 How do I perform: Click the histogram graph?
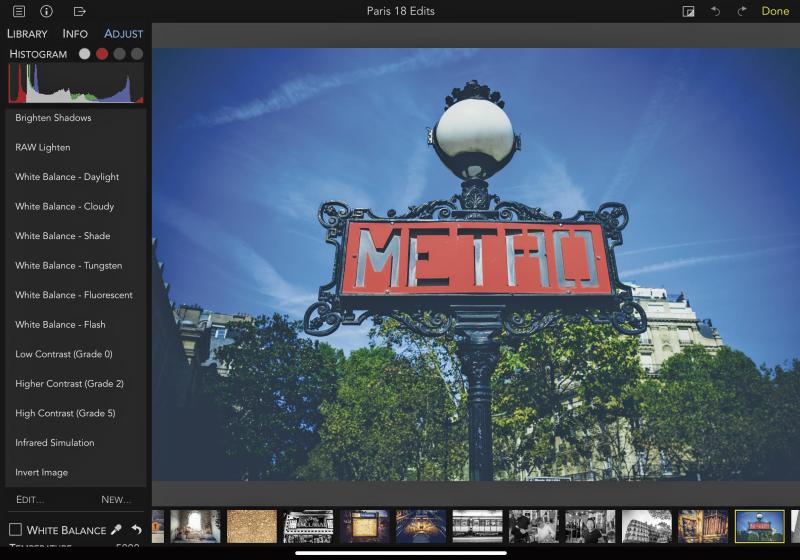[76, 84]
